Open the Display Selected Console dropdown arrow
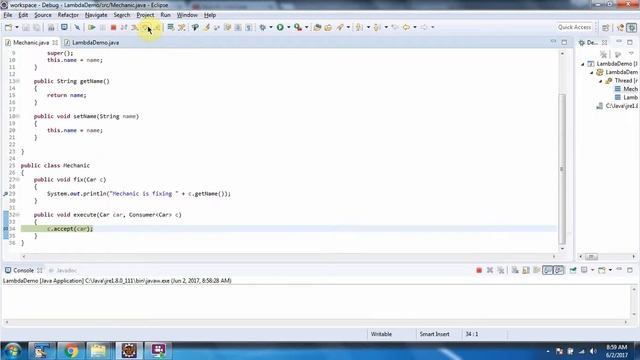640x360 pixels. tap(592, 270)
